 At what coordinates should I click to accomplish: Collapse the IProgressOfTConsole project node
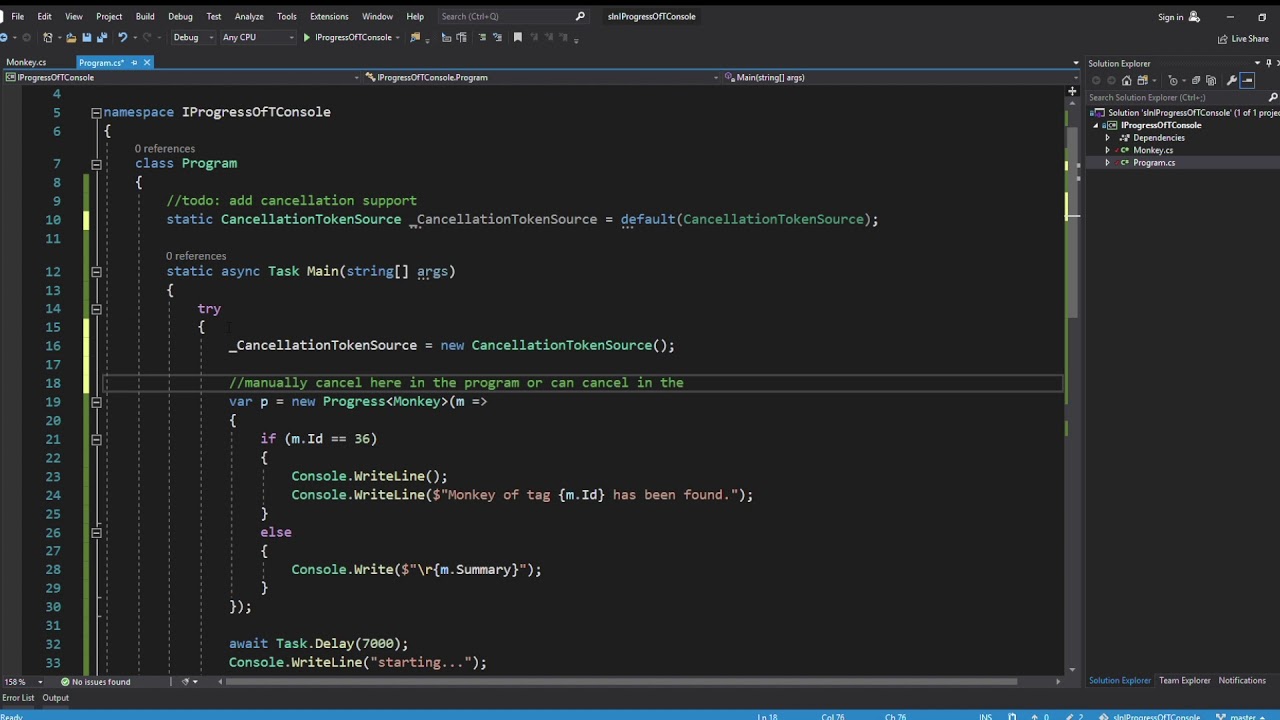(1096, 125)
